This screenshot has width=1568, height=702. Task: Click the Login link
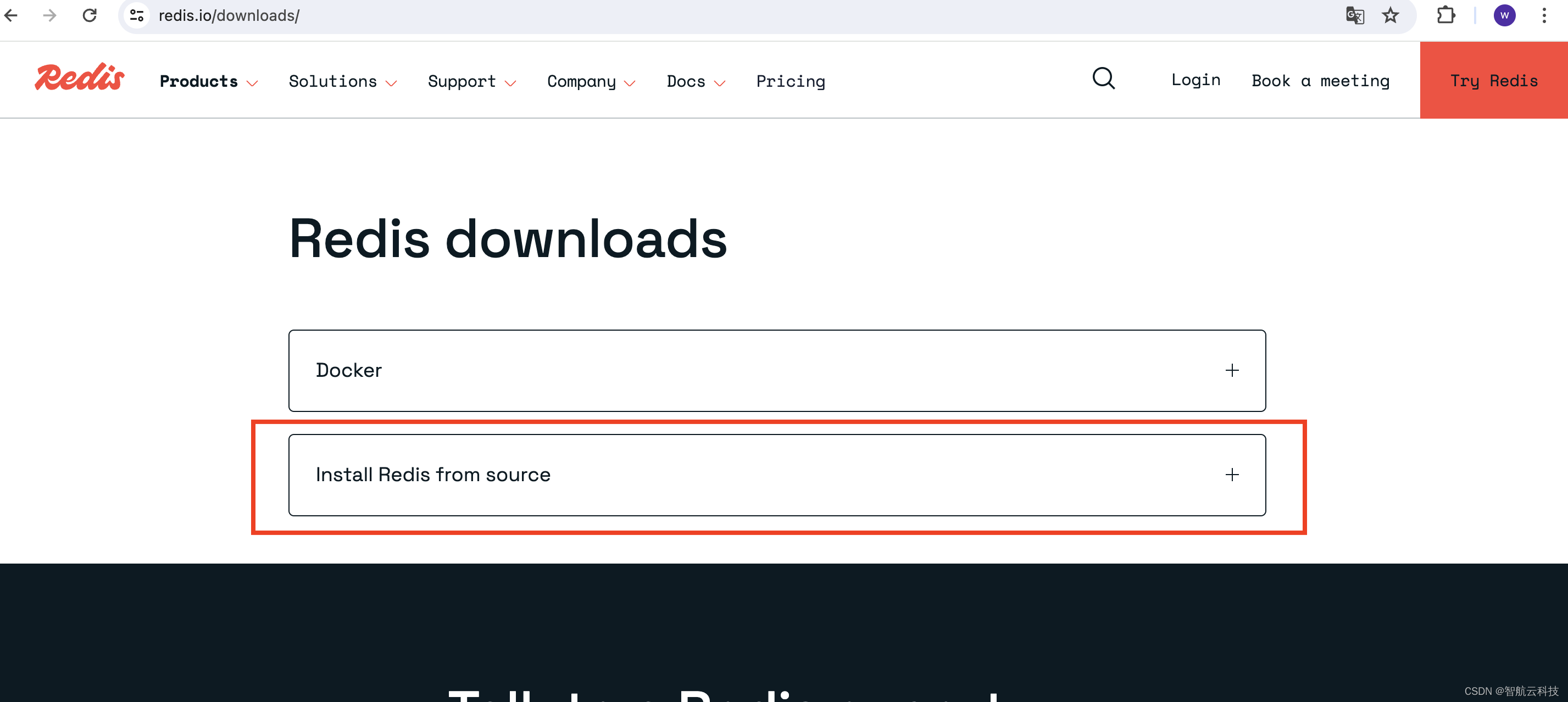[x=1196, y=80]
